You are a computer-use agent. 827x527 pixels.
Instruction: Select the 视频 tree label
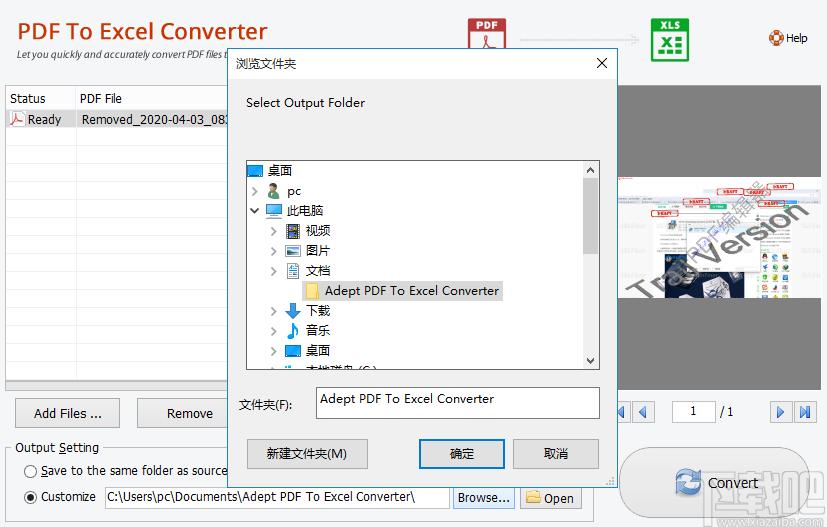[x=318, y=231]
